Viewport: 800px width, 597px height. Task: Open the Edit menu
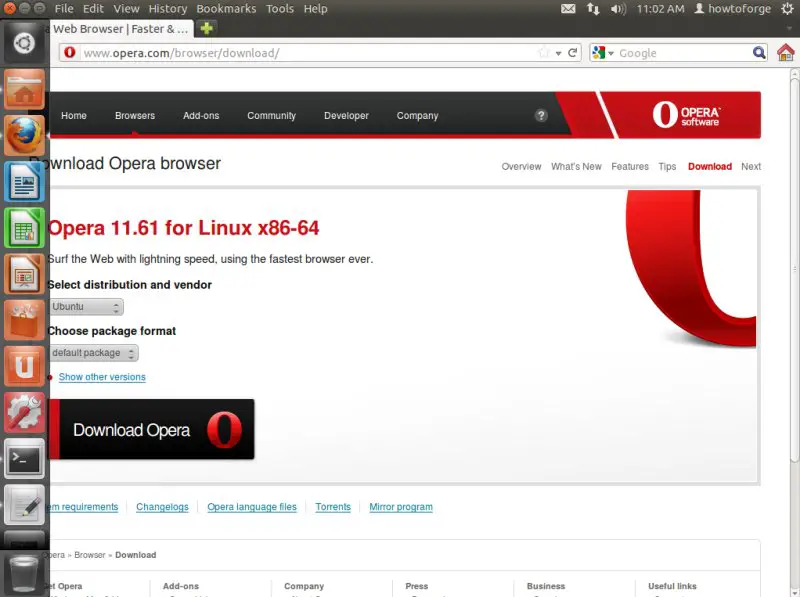point(93,9)
